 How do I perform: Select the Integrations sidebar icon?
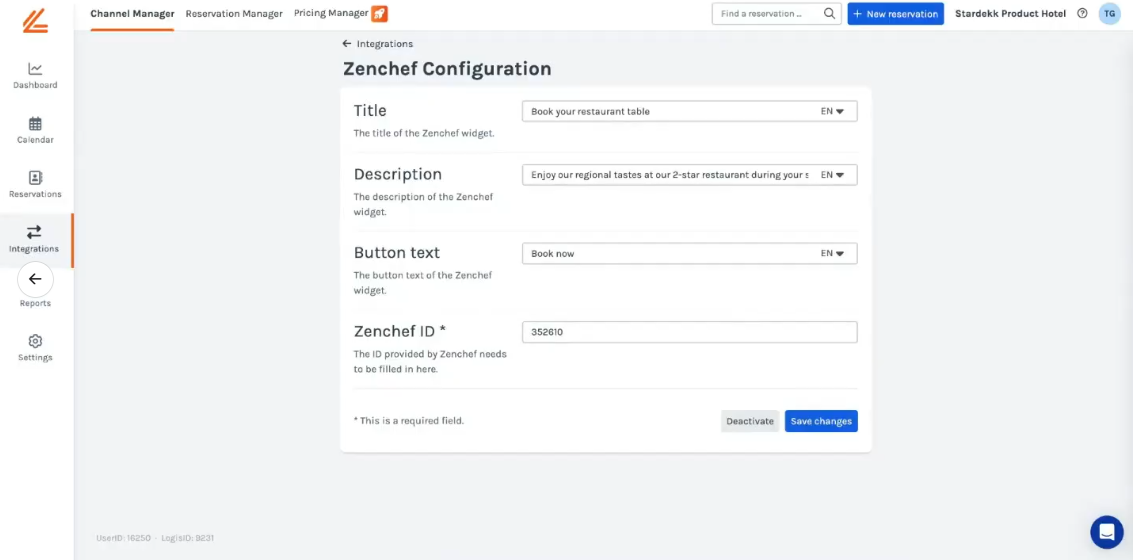tap(34, 233)
